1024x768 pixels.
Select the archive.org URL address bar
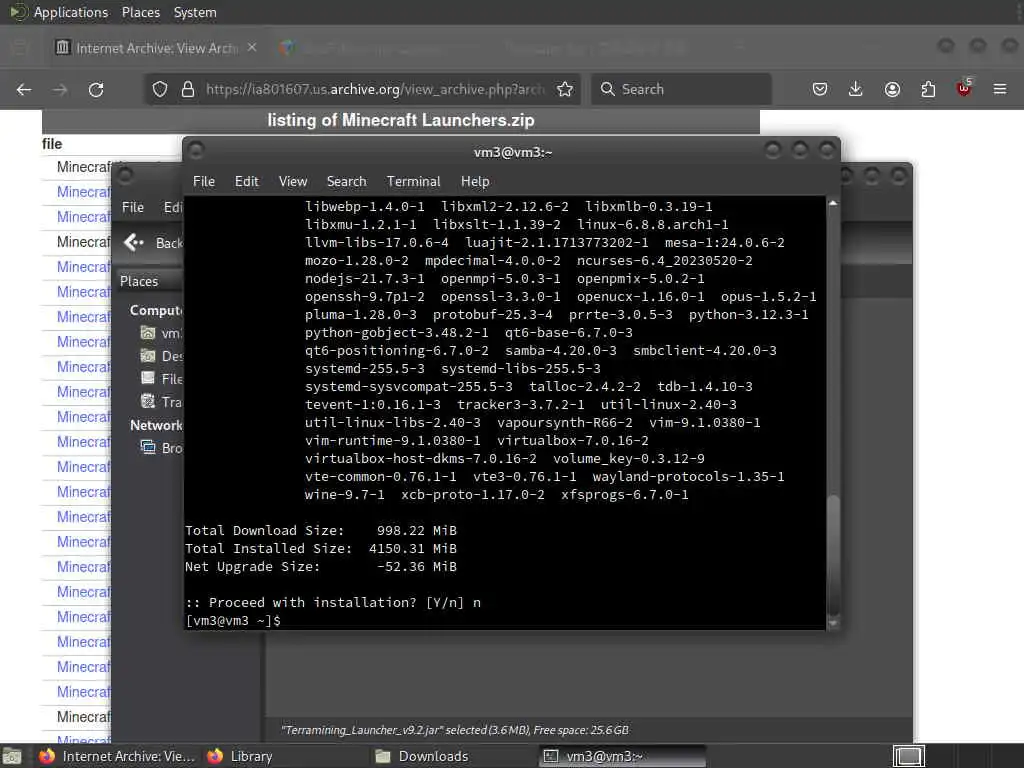point(375,89)
